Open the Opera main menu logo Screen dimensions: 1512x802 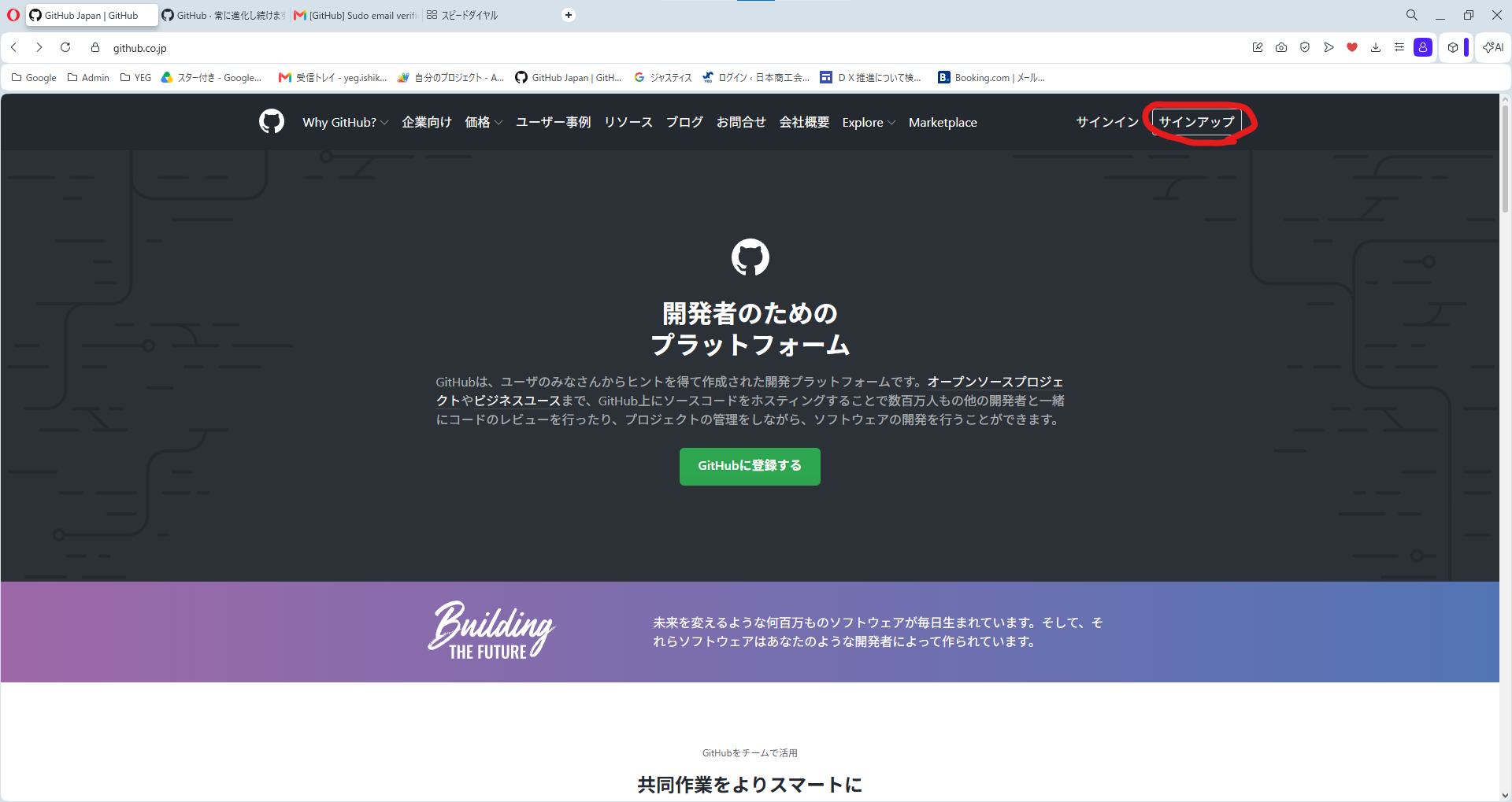13,15
